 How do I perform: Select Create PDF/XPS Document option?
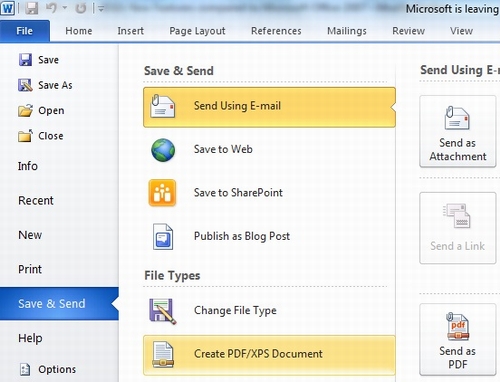point(269,355)
